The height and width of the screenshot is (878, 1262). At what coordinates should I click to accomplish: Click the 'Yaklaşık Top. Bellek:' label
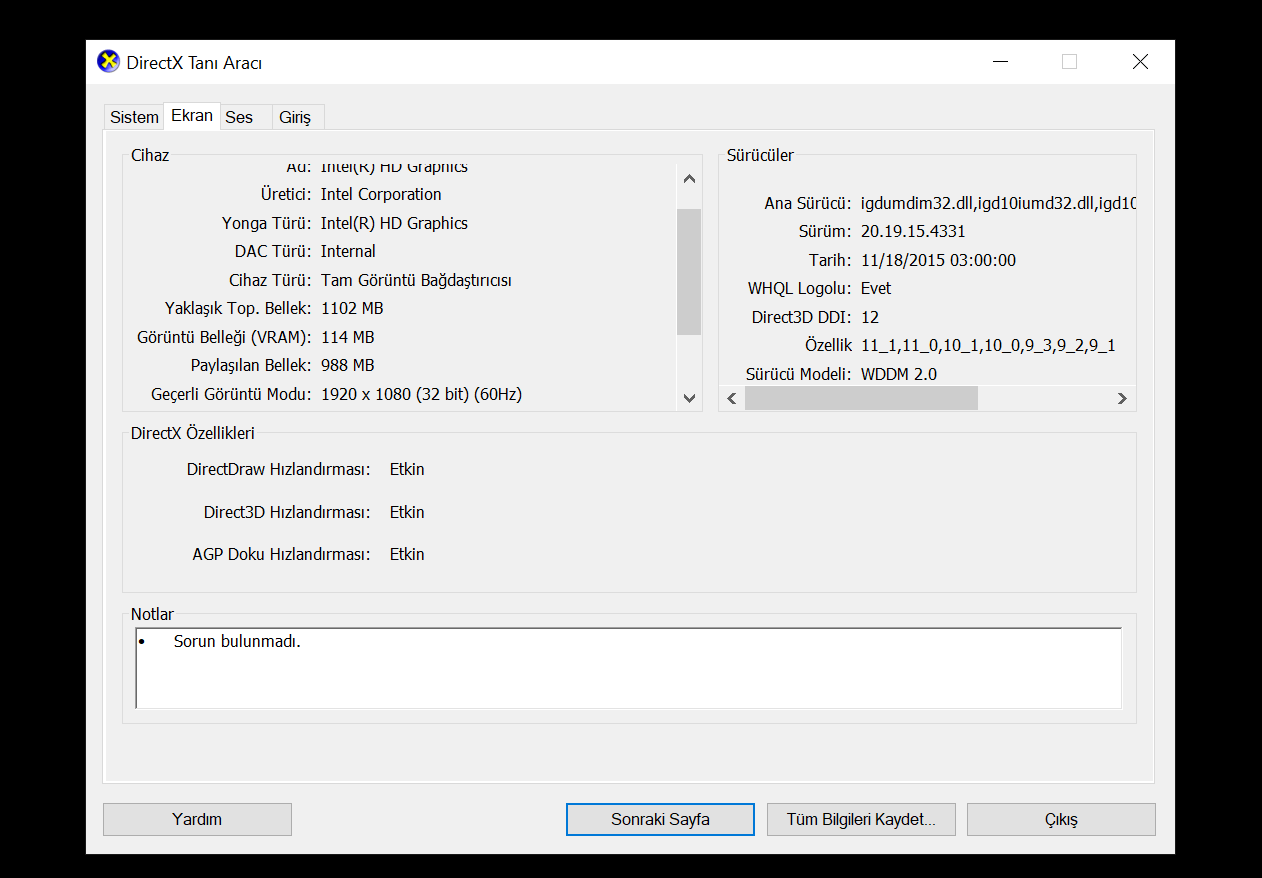click(238, 308)
